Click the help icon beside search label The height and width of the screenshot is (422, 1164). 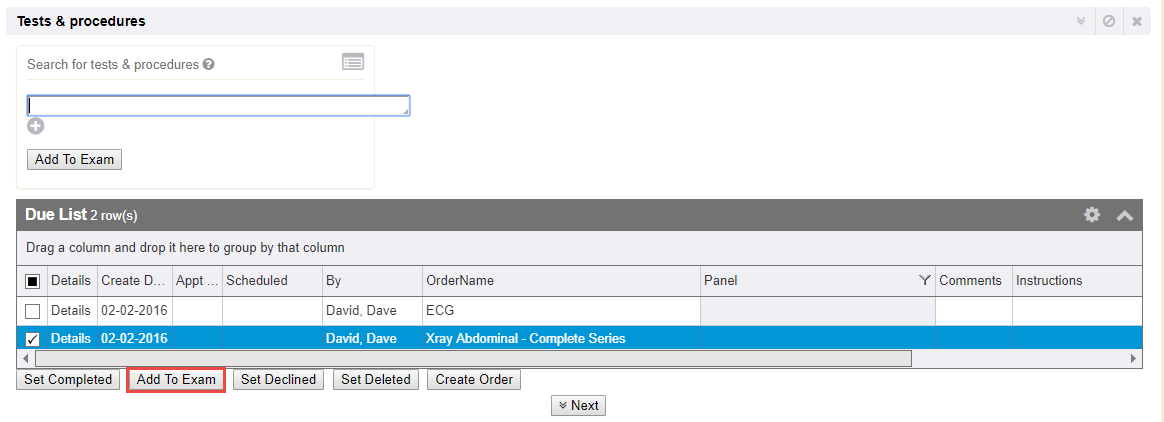click(x=209, y=65)
